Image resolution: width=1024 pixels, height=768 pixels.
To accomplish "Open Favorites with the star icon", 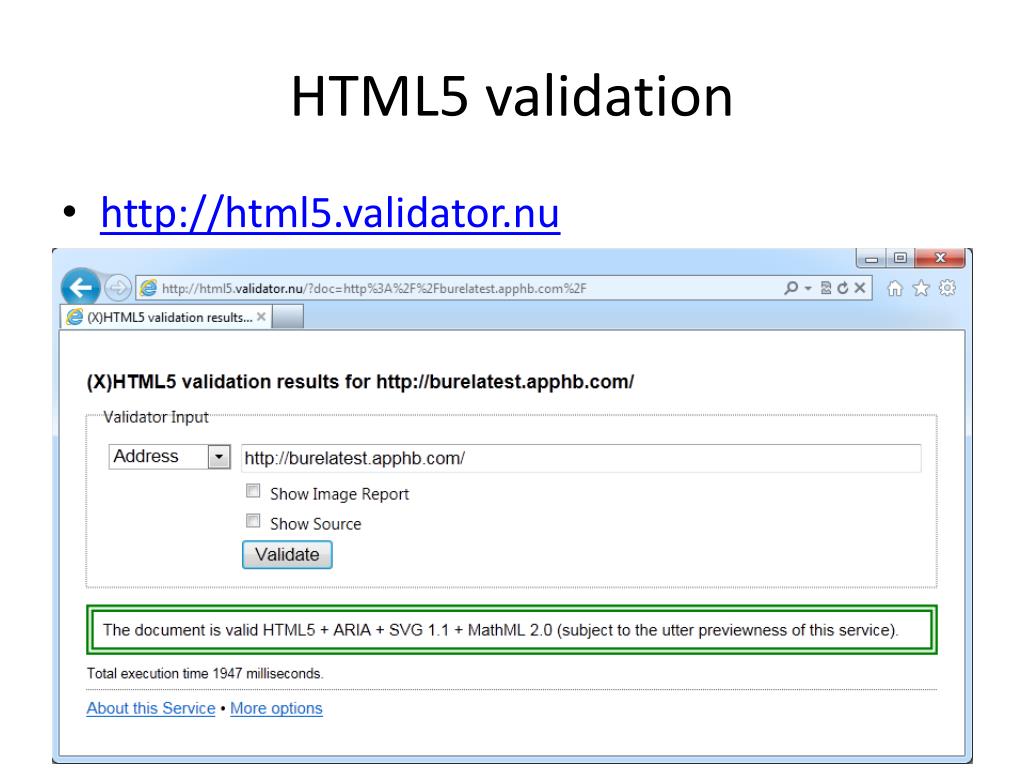I will click(x=921, y=288).
